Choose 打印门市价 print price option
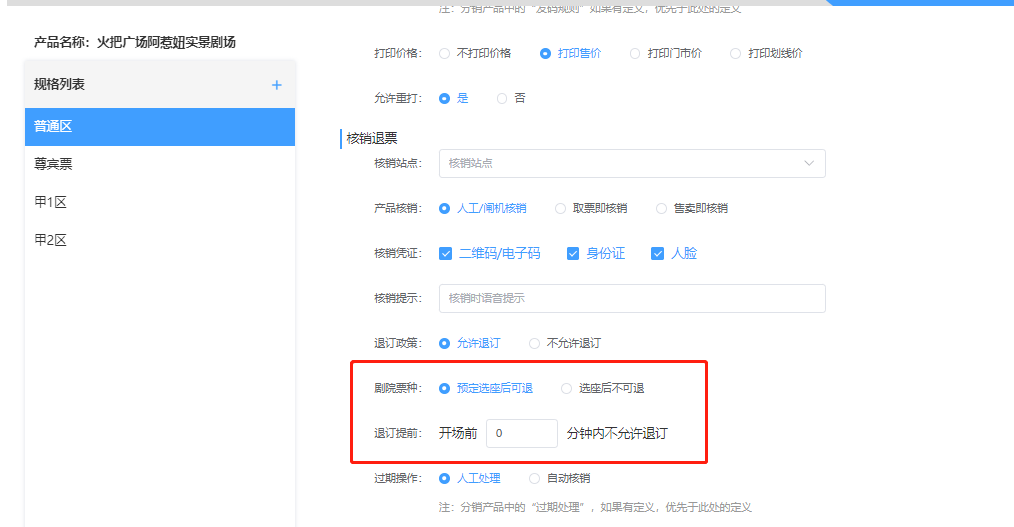 click(x=635, y=54)
